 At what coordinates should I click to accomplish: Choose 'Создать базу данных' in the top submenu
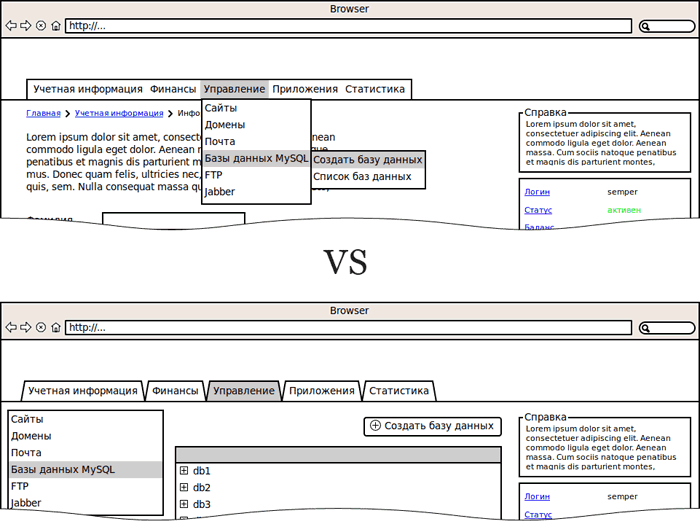(367, 159)
